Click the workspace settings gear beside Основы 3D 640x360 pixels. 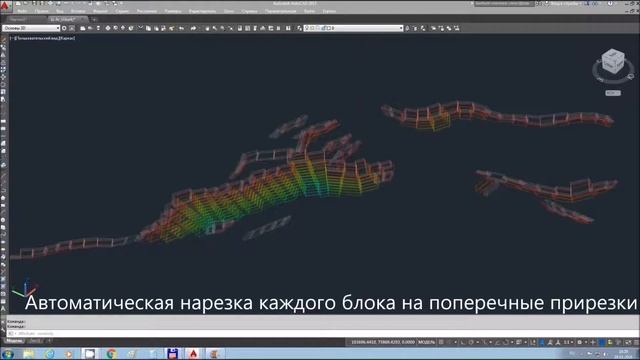[x=64, y=28]
